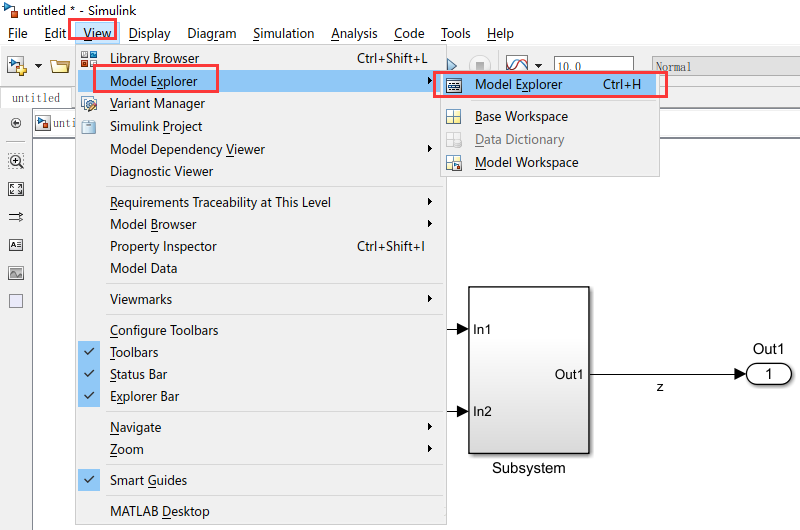Click the Open folder toolbar icon

pyautogui.click(x=60, y=66)
